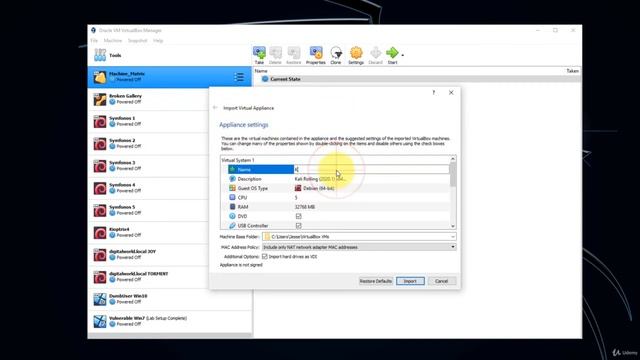Select the digitalworld.local JOY machine

tap(149, 255)
